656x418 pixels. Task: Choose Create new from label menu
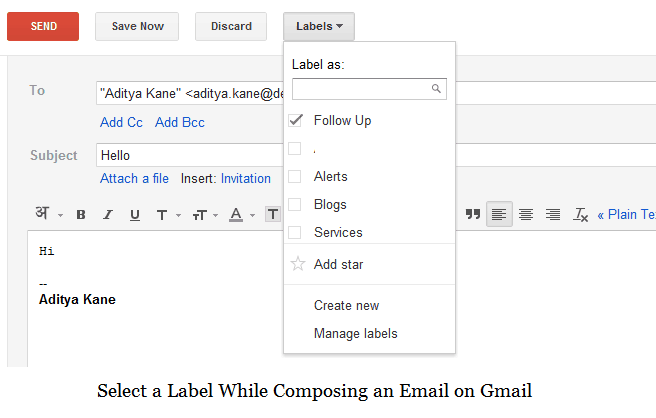click(x=346, y=306)
